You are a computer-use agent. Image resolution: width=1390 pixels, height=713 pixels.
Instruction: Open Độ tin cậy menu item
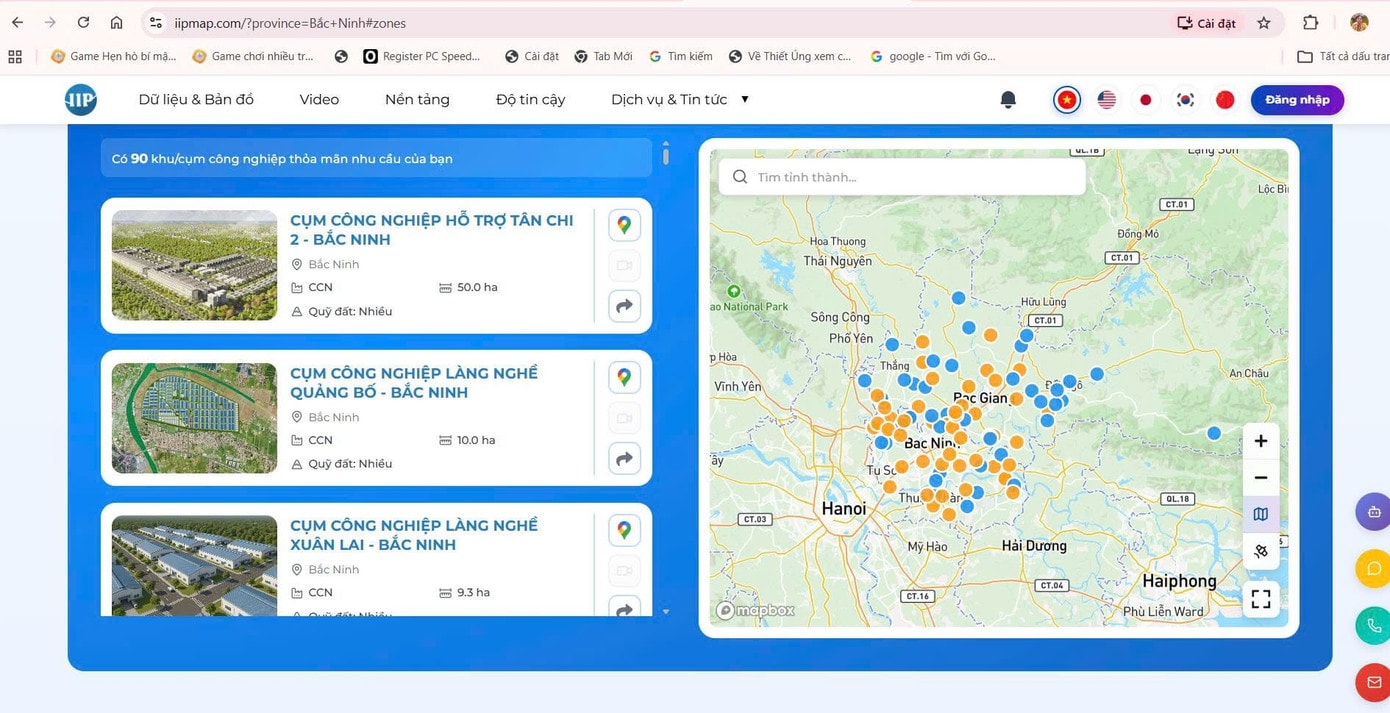tap(531, 99)
